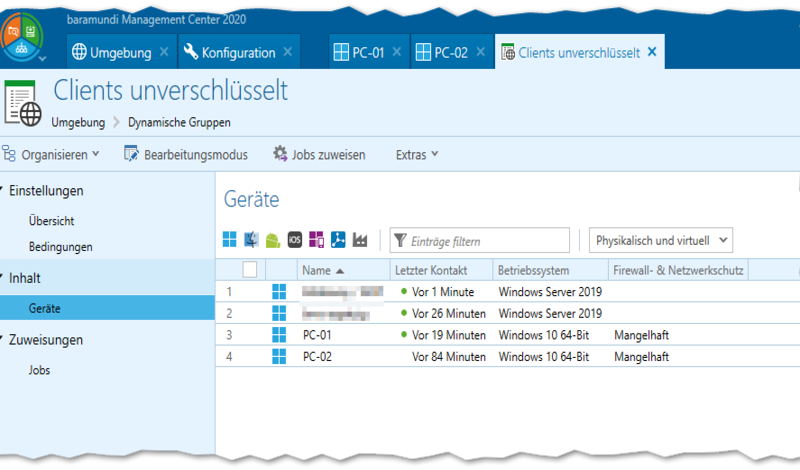Click 'Vor 1 Minute' cell
Image resolution: width=800 pixels, height=470 pixels.
443,292
